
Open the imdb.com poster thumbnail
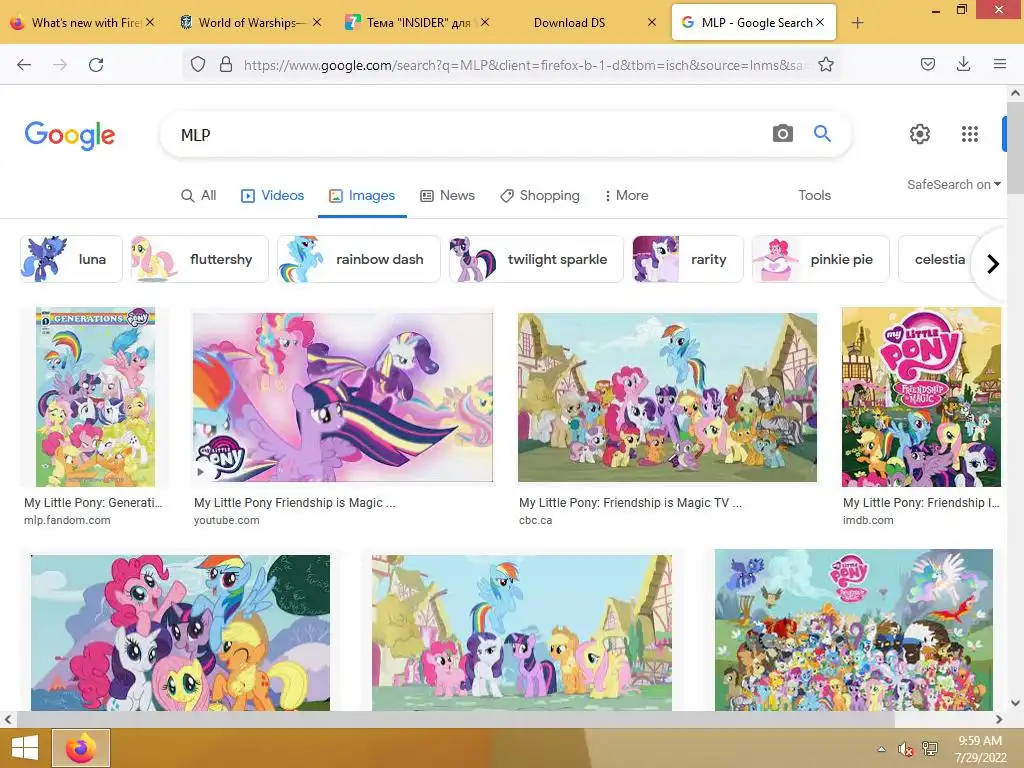921,397
